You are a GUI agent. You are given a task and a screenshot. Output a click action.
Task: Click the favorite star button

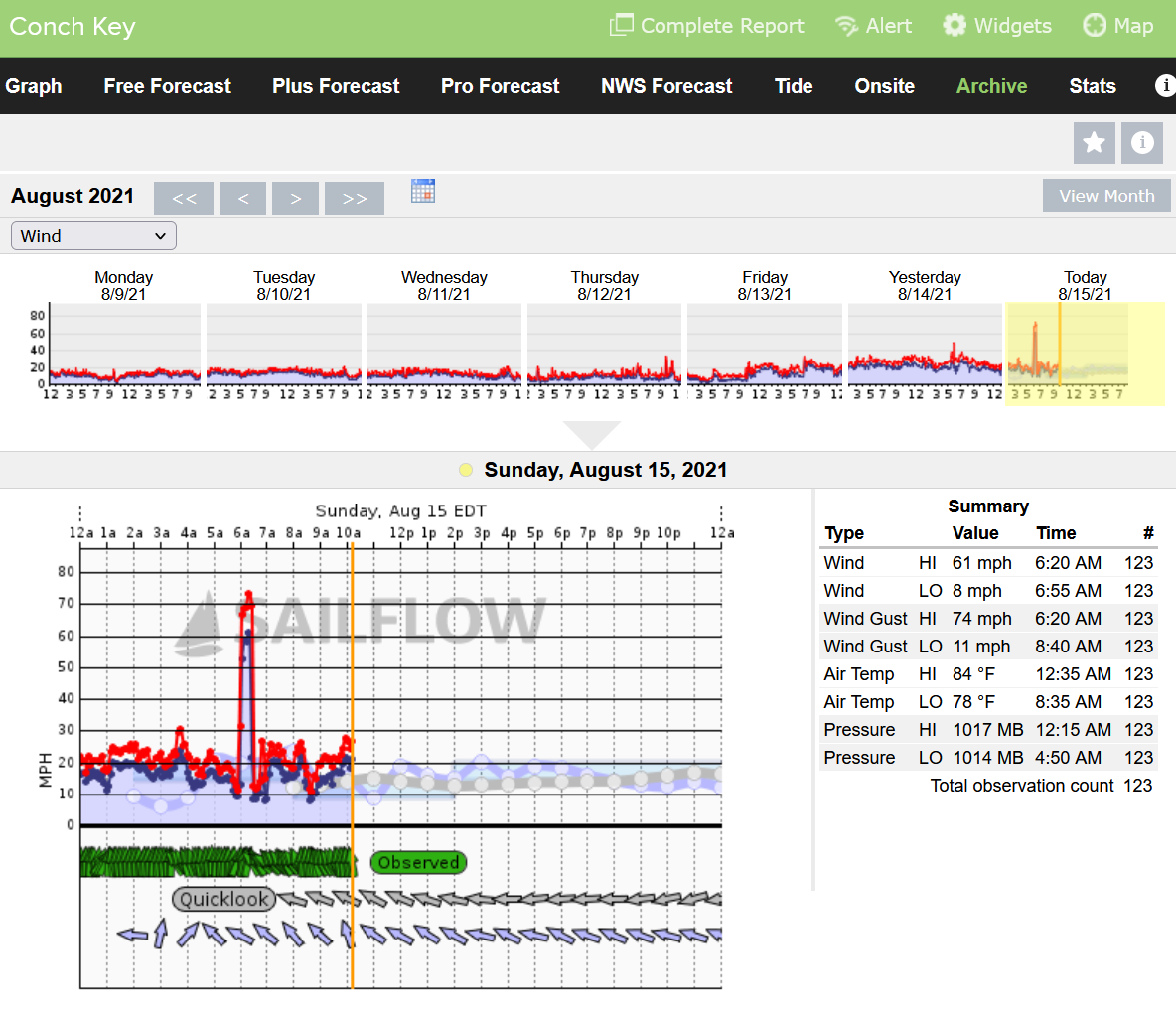[1095, 143]
